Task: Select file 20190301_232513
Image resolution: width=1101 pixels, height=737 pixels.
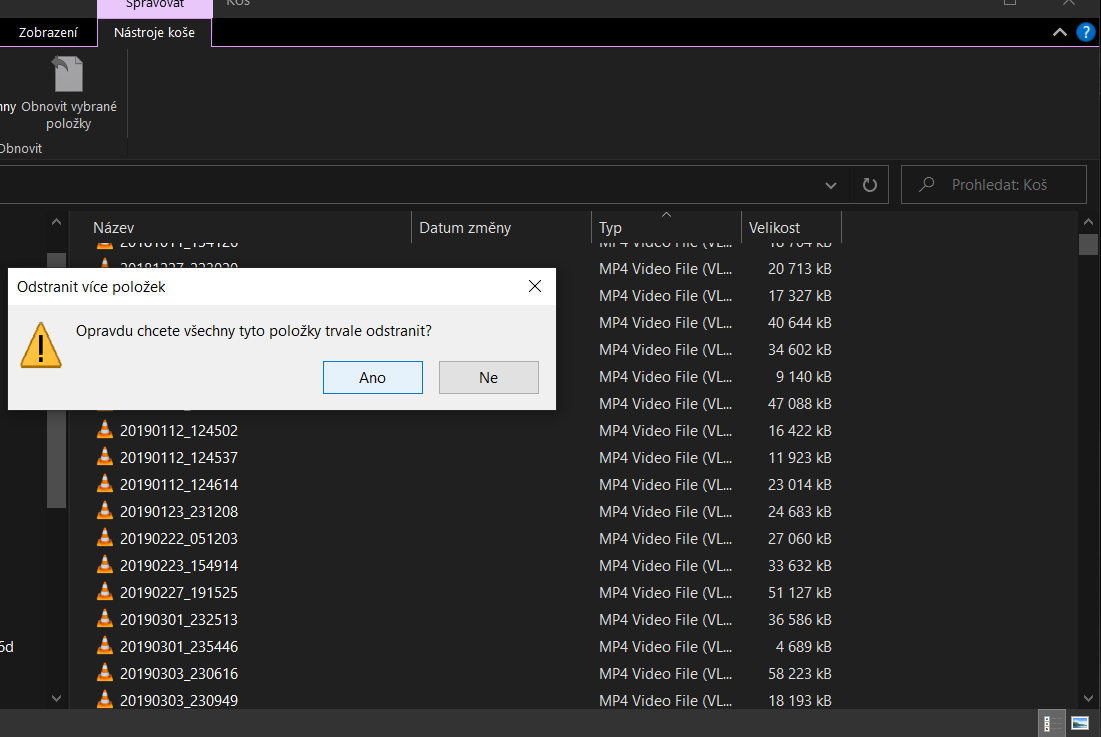Action: (x=178, y=620)
